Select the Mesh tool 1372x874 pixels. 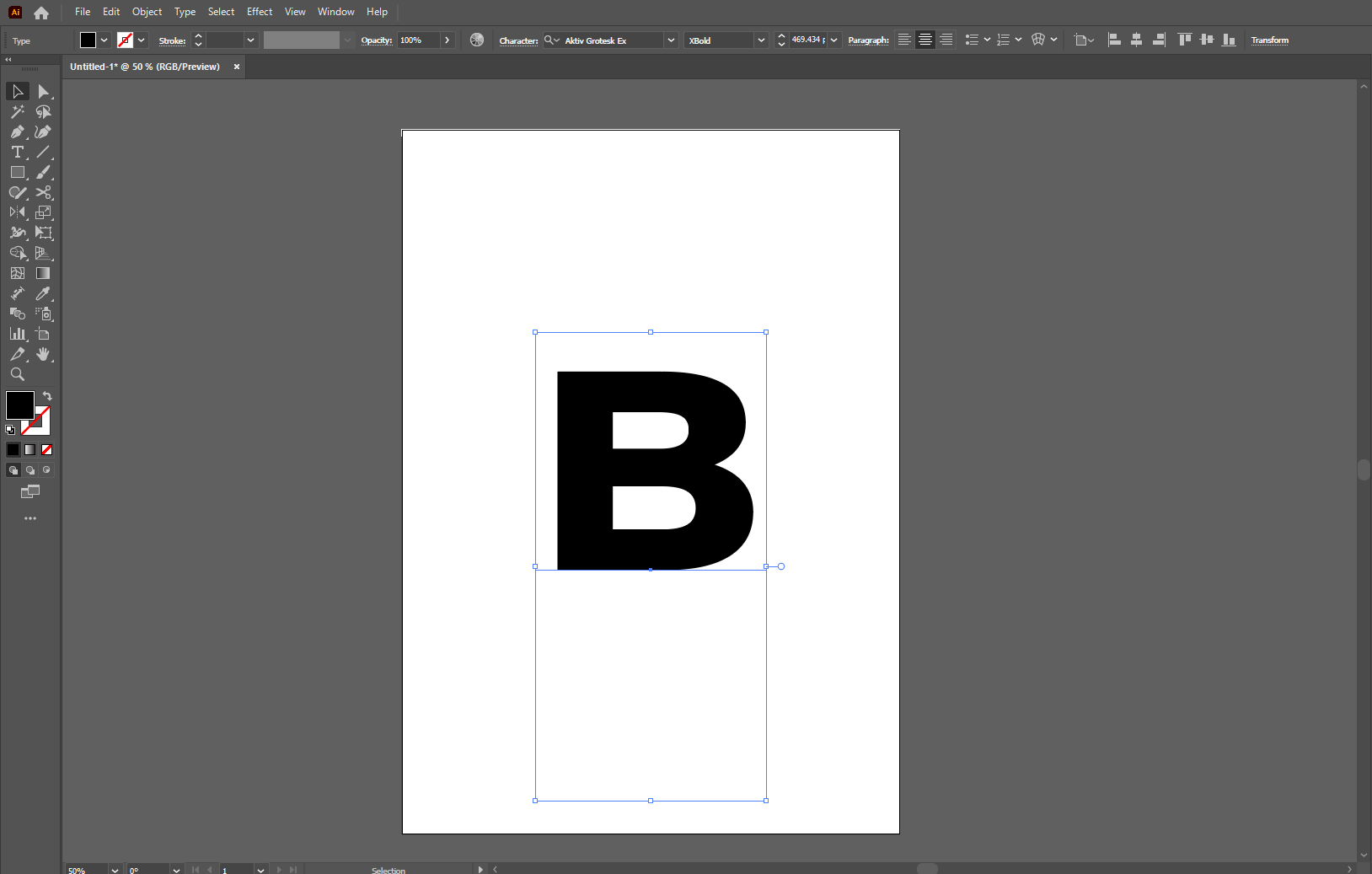coord(18,273)
